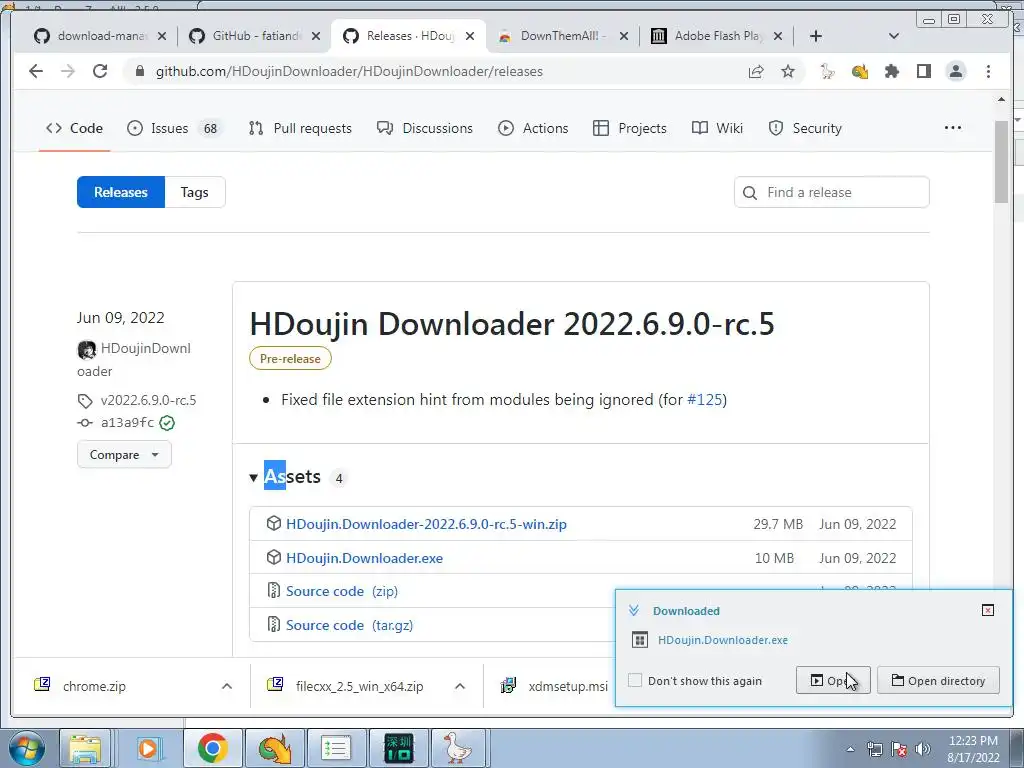The height and width of the screenshot is (768, 1024).
Task: Click Open directory in the popup
Action: [x=938, y=680]
